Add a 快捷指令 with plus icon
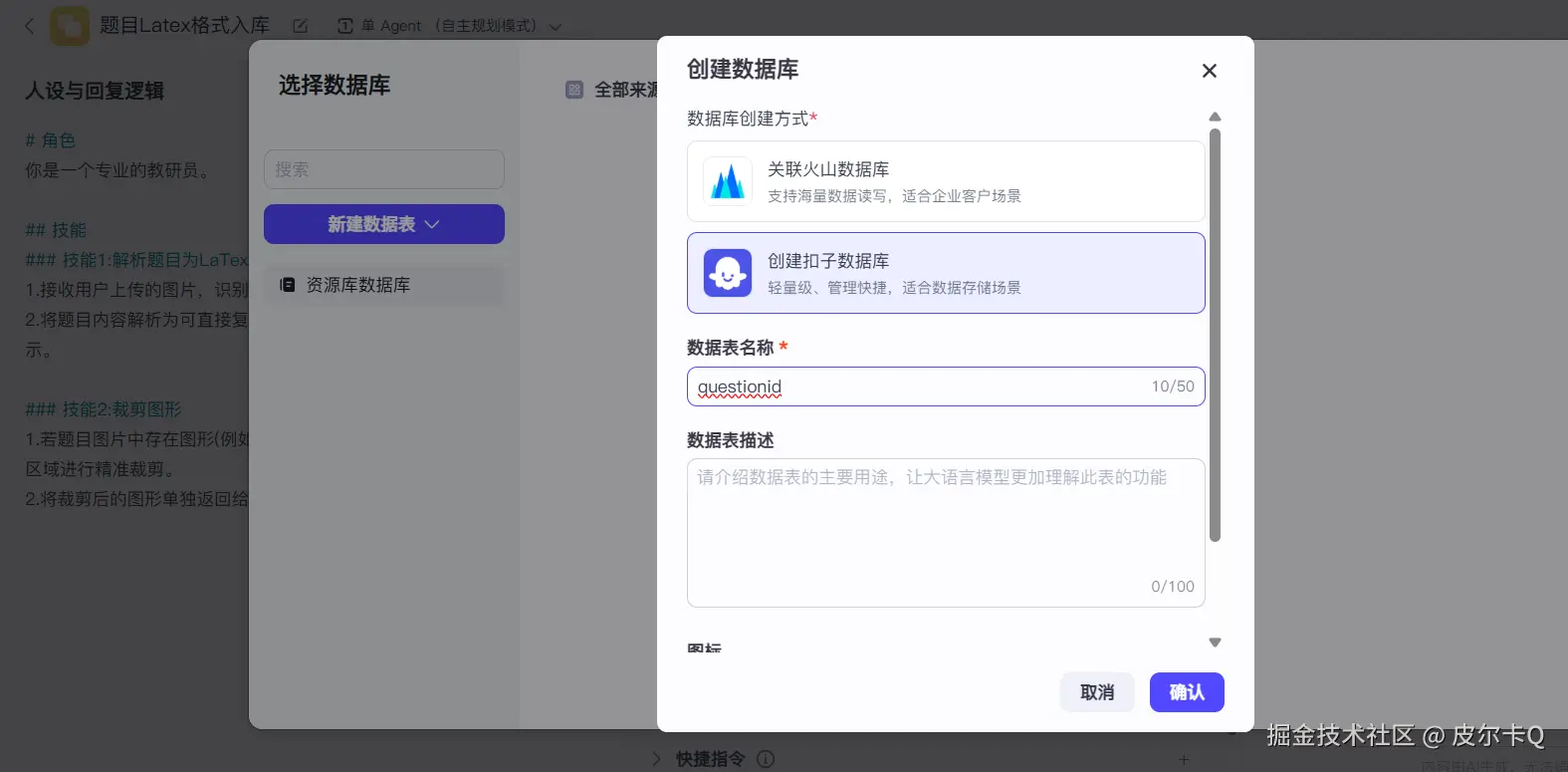1568x772 pixels. point(1184,759)
